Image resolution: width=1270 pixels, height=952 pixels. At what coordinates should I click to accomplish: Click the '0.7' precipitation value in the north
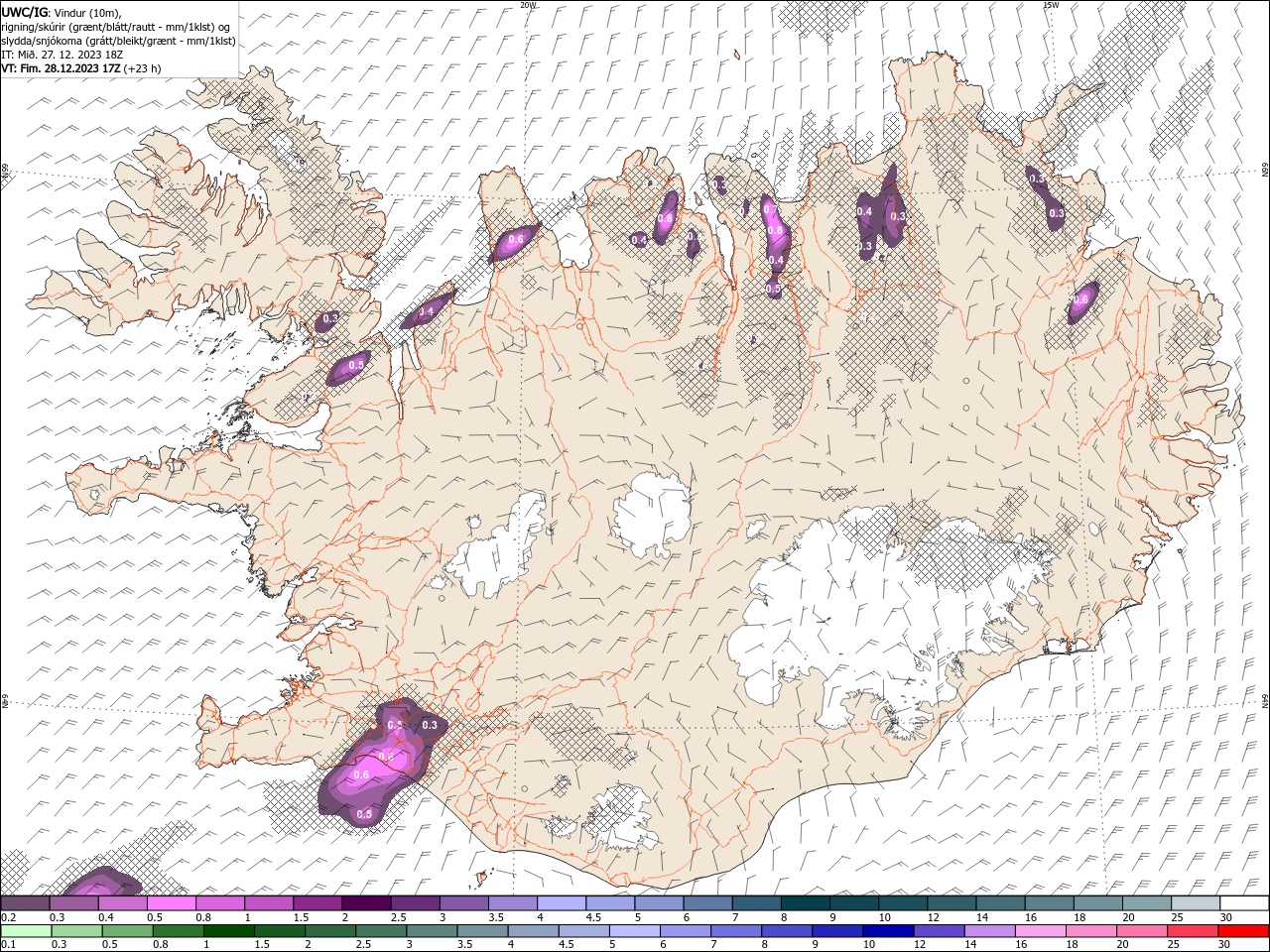point(768,209)
